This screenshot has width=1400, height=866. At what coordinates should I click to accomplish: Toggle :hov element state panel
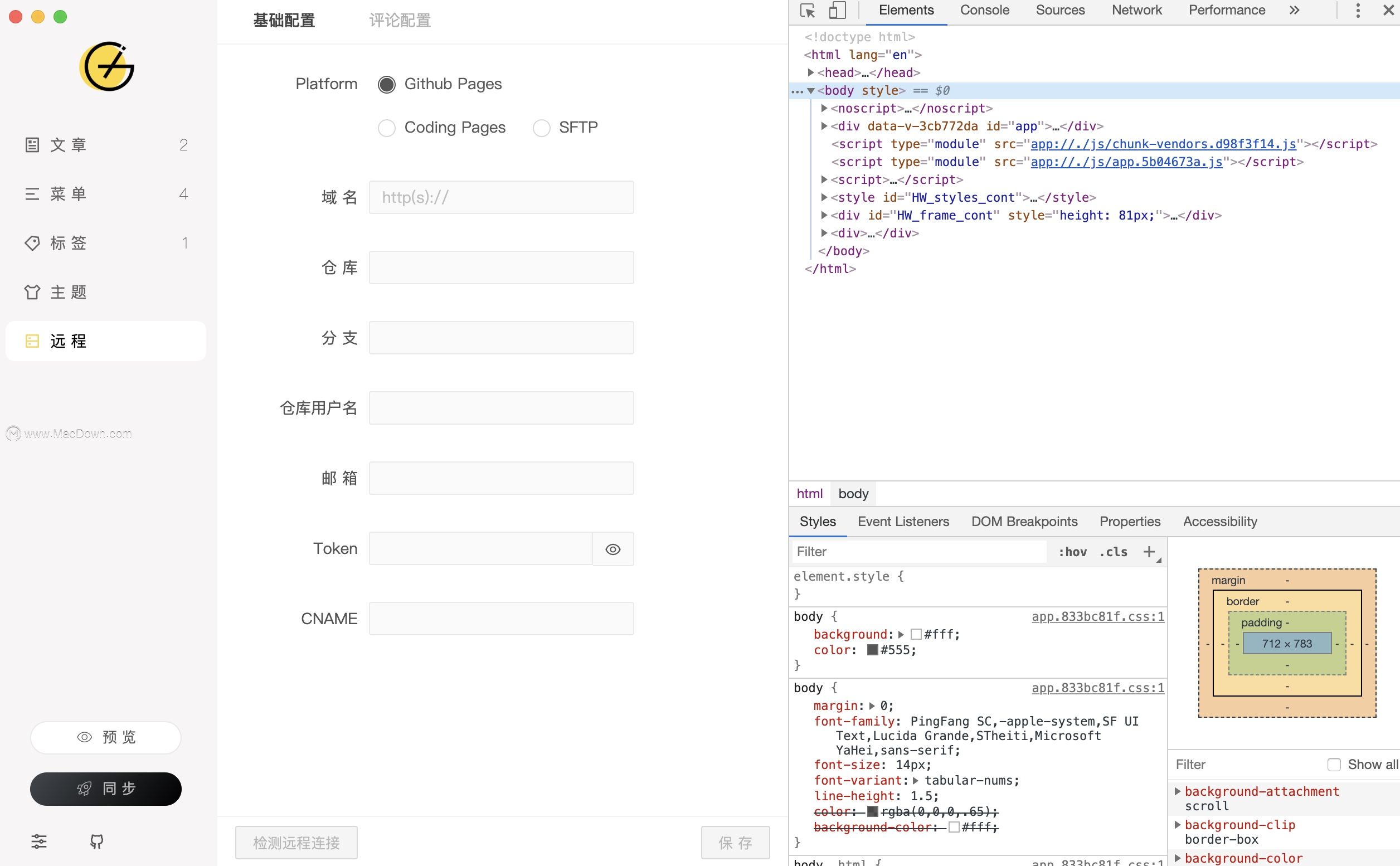[x=1072, y=552]
